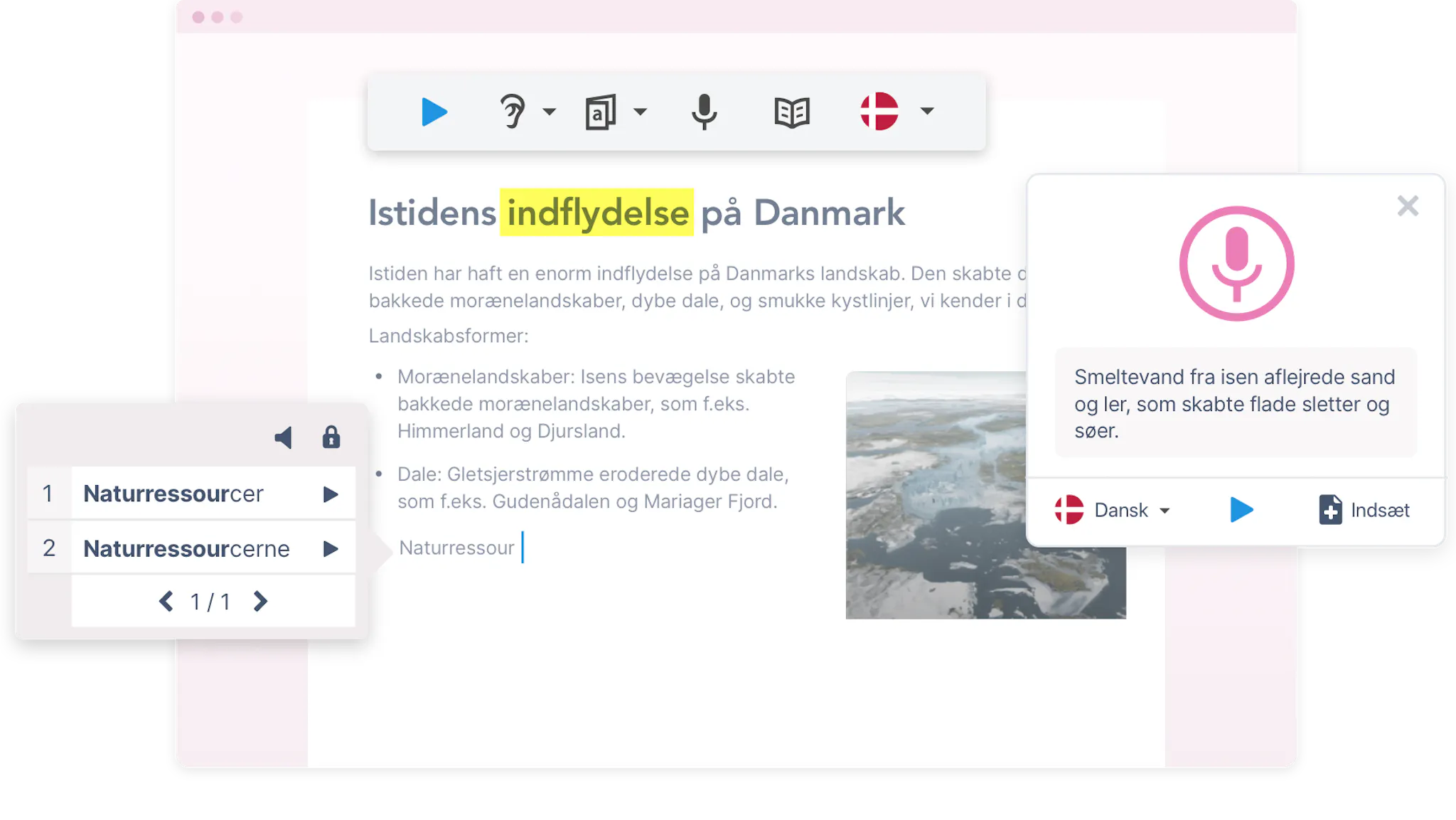Click suggestion number 1 label

48,493
